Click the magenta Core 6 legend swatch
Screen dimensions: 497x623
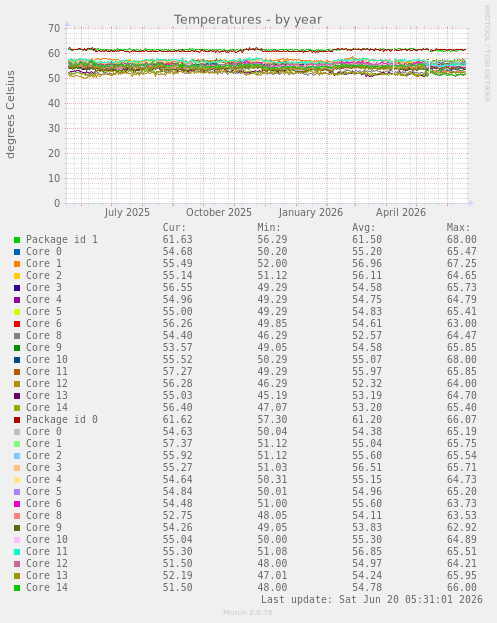[17, 504]
